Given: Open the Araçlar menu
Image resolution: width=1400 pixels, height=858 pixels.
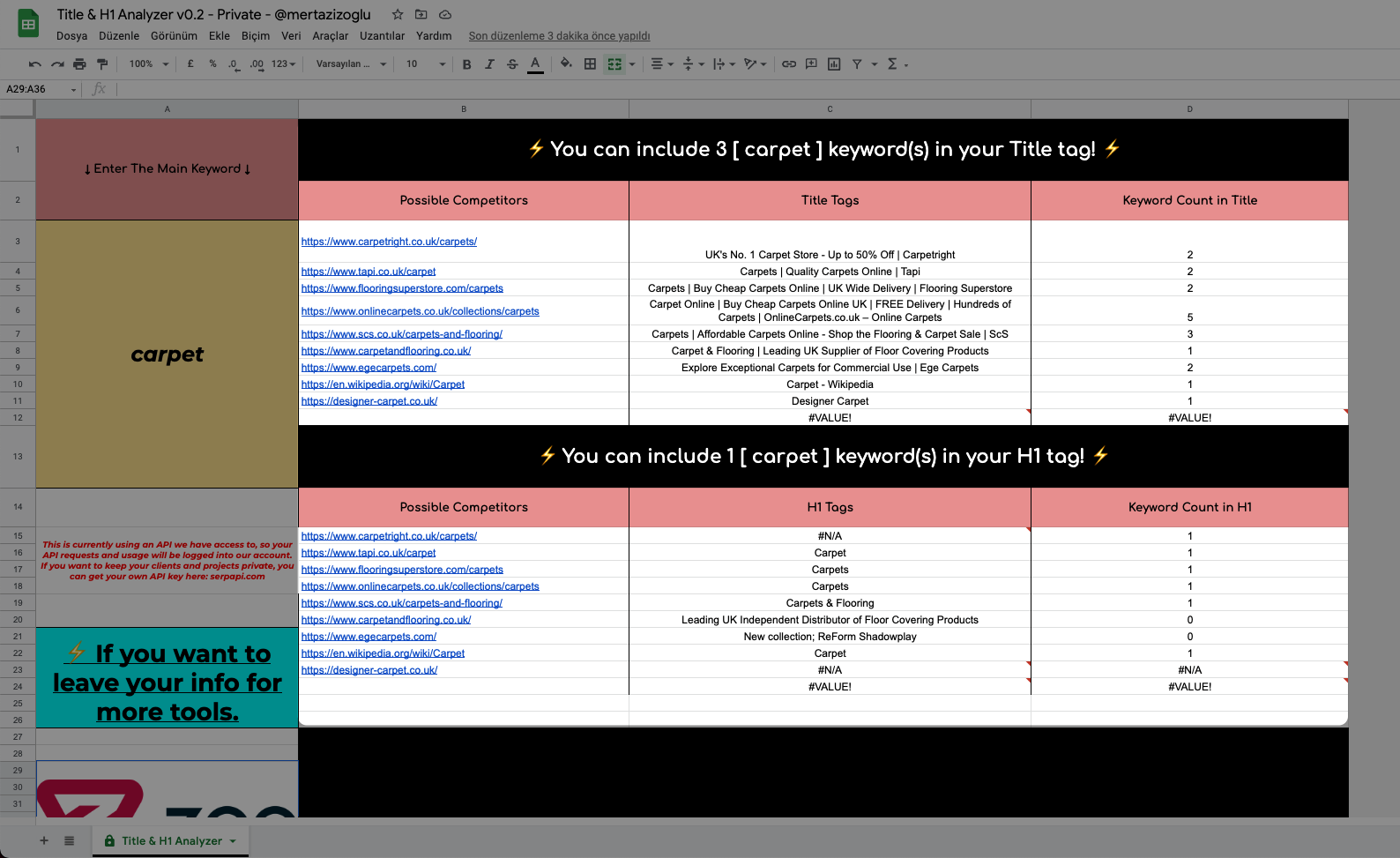Looking at the screenshot, I should tap(331, 36).
